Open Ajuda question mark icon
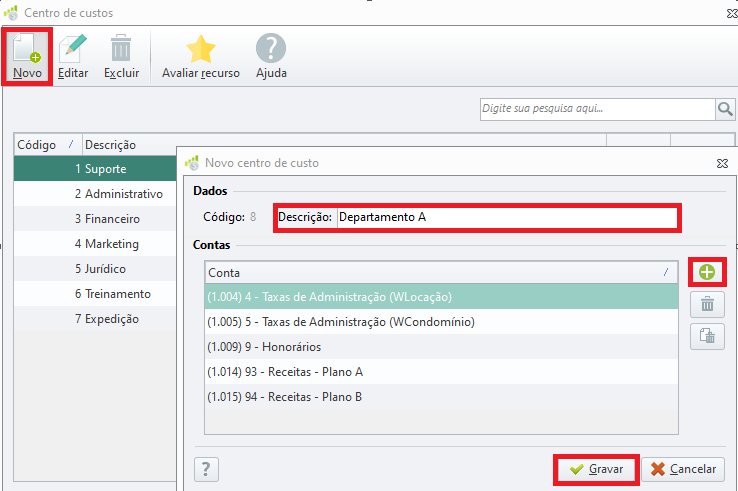Image resolution: width=738 pixels, height=491 pixels. 271,48
